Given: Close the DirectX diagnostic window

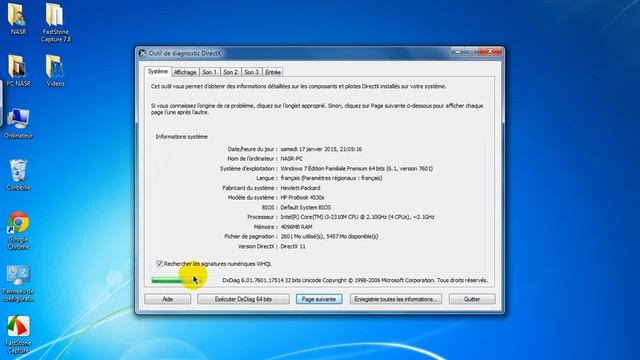Looking at the screenshot, I should coord(490,51).
